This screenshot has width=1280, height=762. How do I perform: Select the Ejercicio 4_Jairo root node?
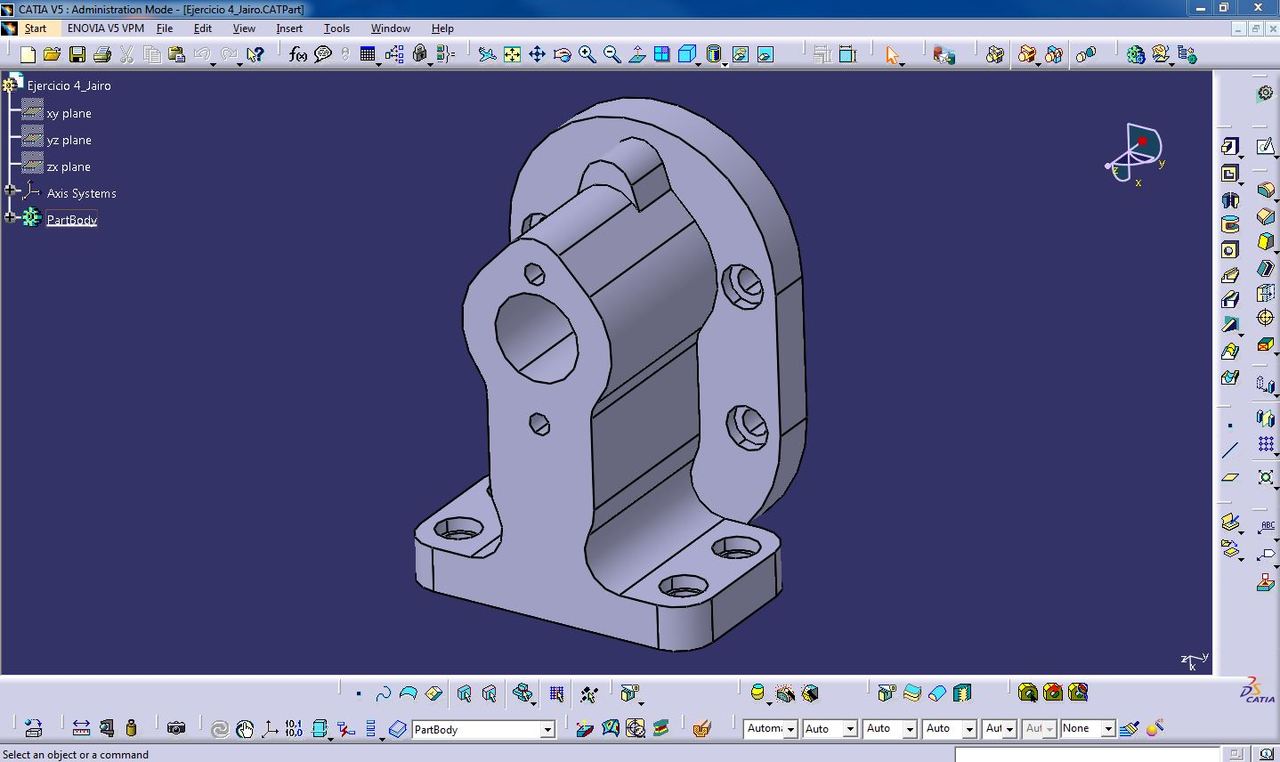(69, 86)
